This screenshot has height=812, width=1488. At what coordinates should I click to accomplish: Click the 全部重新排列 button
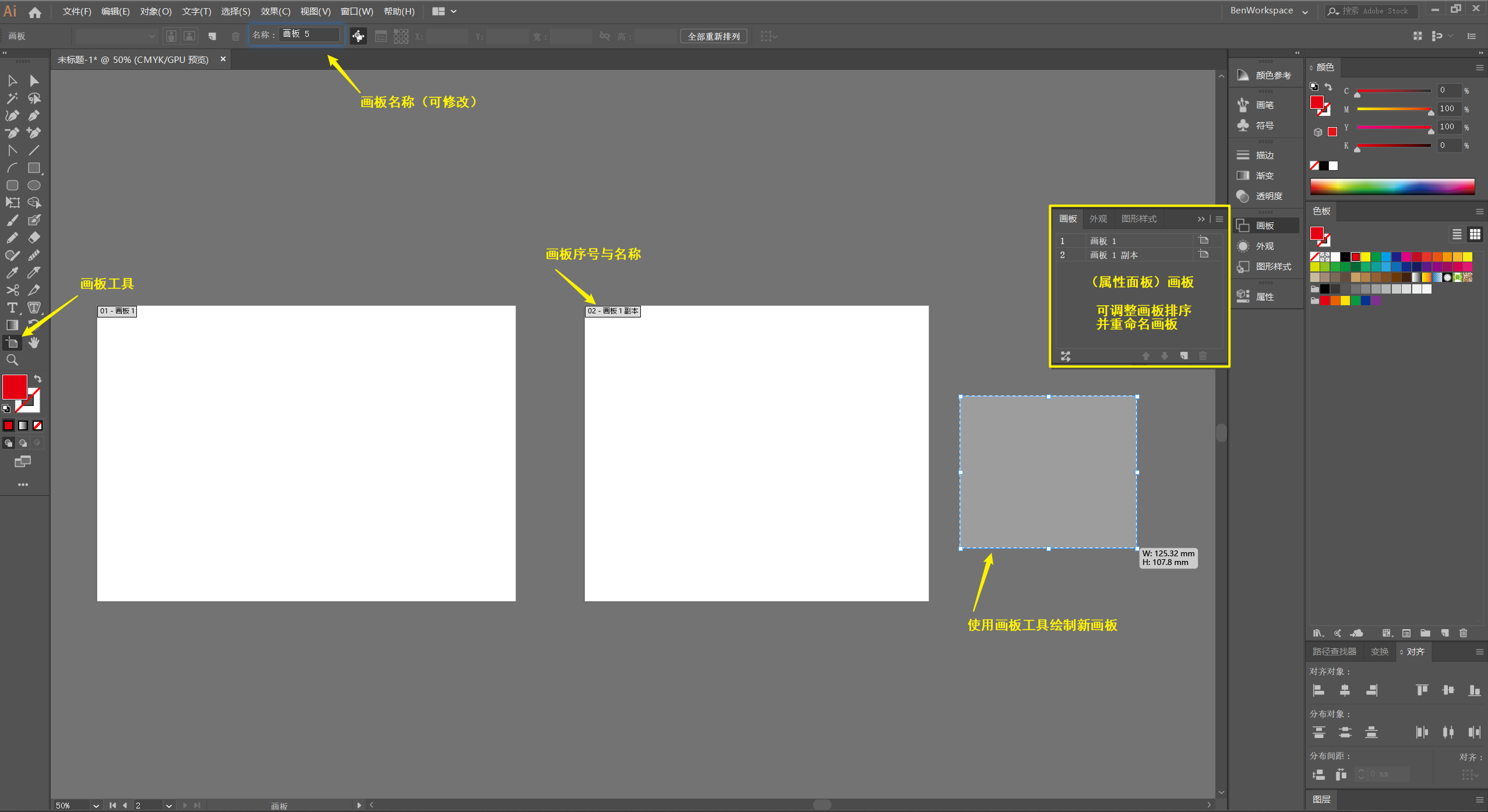[713, 37]
